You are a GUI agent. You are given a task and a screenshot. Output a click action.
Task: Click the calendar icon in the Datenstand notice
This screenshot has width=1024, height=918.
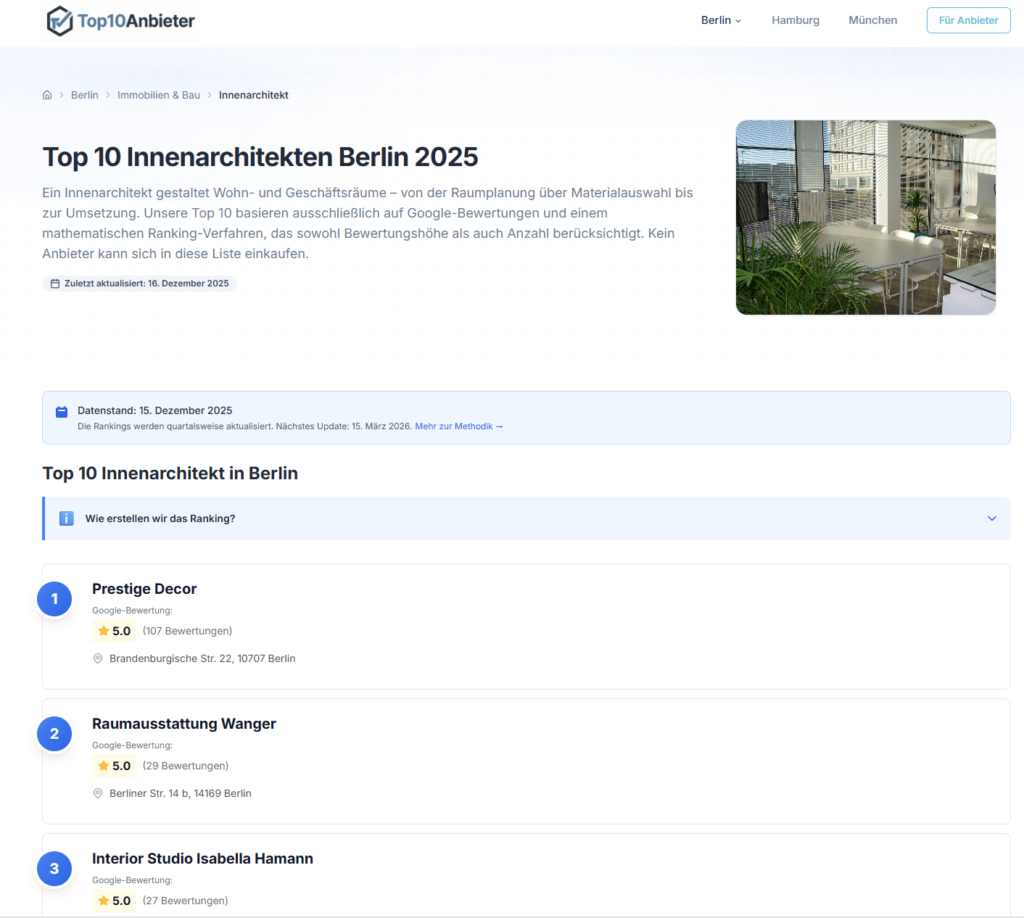tap(61, 410)
